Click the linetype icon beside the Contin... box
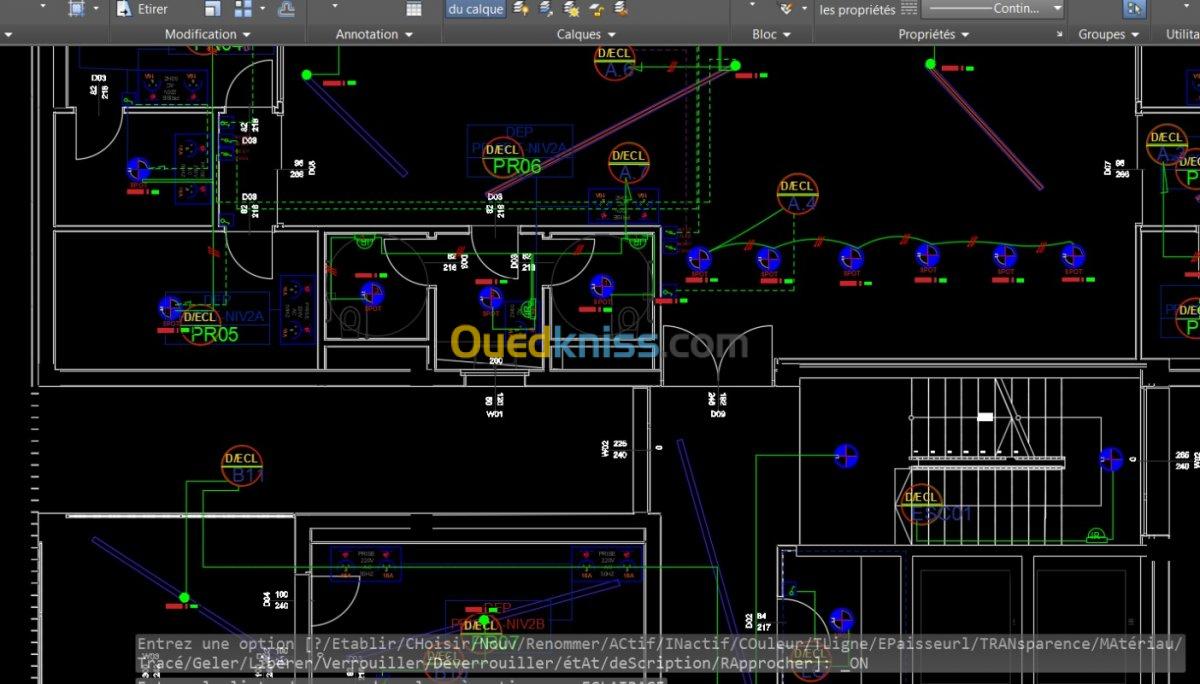1200x684 pixels. [x=910, y=9]
